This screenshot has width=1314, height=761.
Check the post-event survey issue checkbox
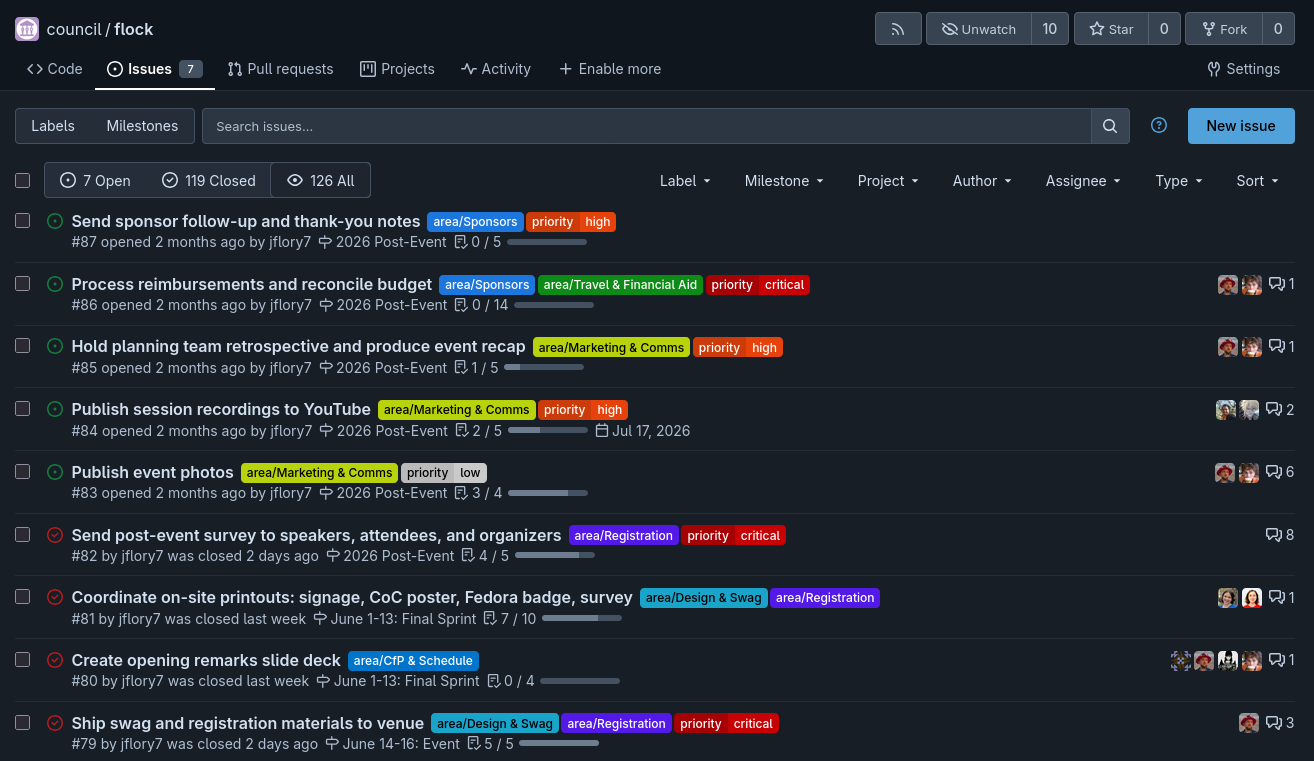(x=22, y=534)
